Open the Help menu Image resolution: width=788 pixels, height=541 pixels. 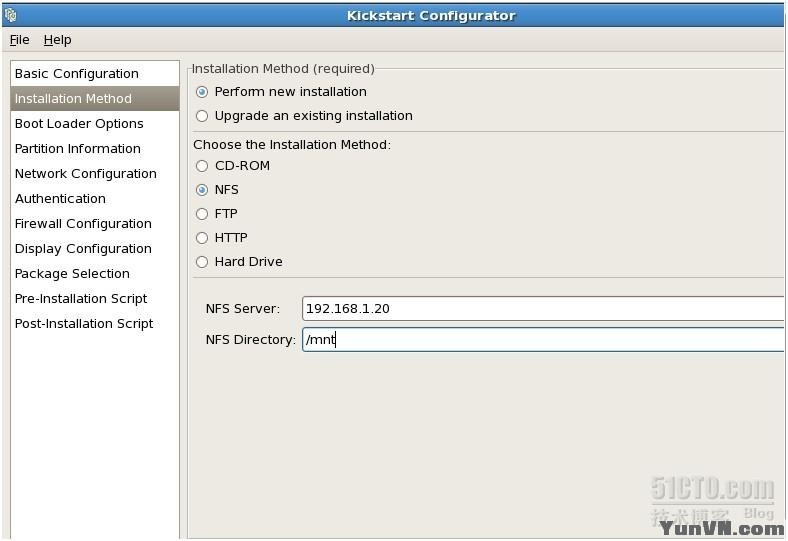57,40
